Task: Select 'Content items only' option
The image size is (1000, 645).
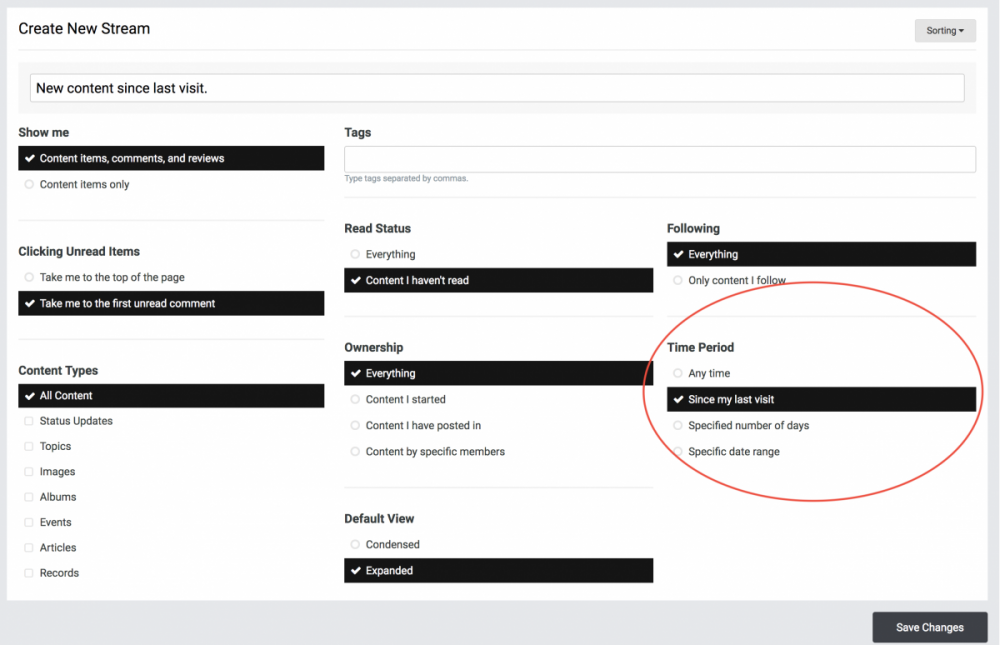Action: 84,185
